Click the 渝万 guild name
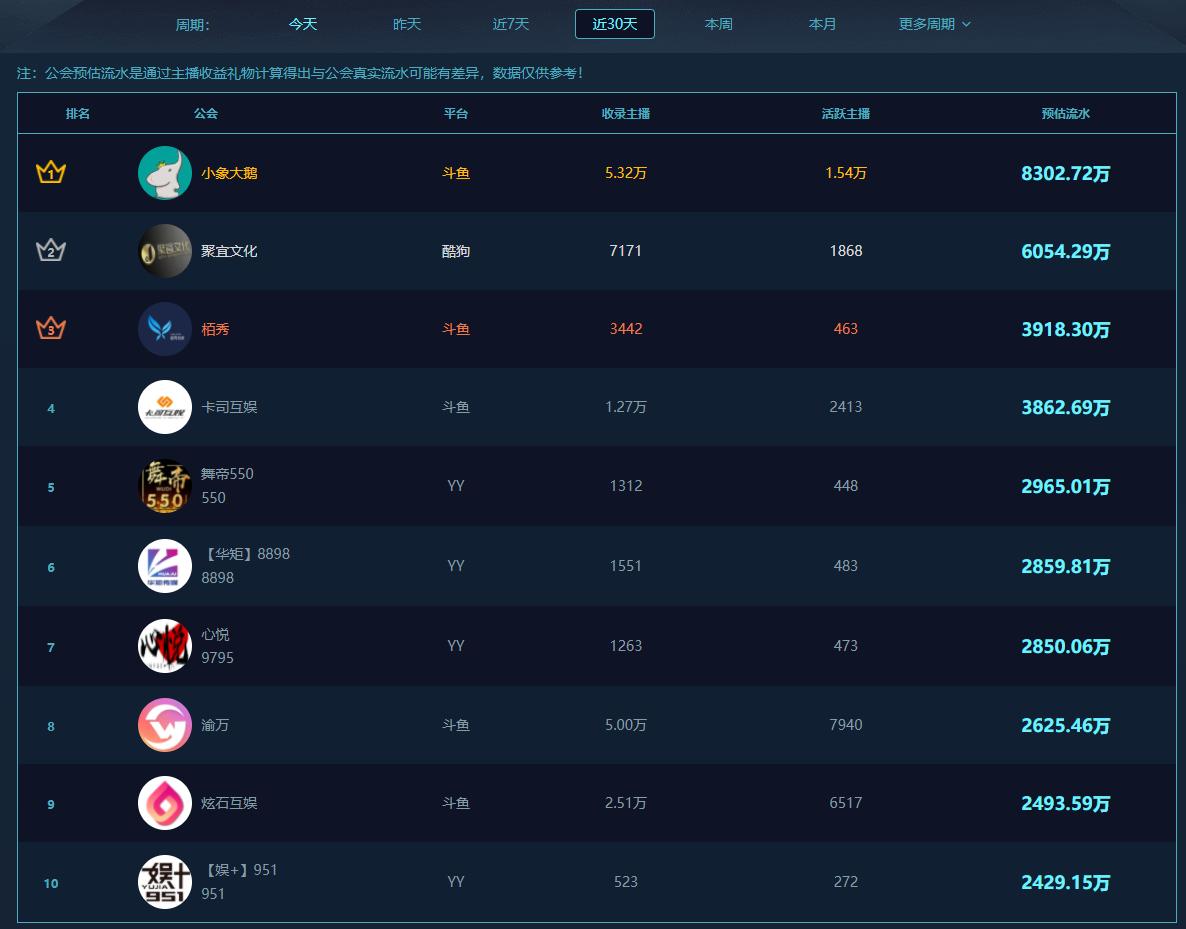 pos(216,725)
